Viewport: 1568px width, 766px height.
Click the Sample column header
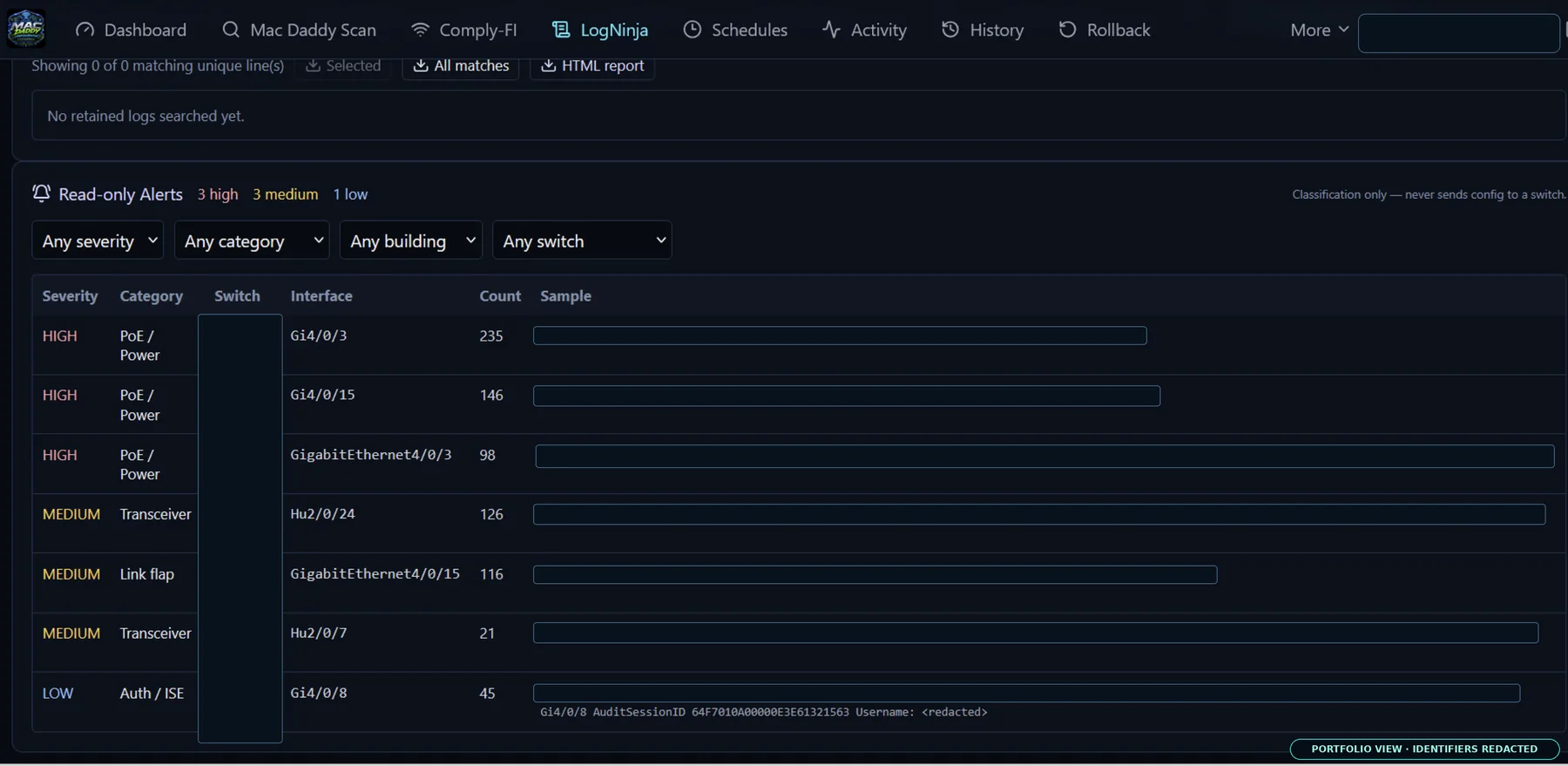(565, 295)
